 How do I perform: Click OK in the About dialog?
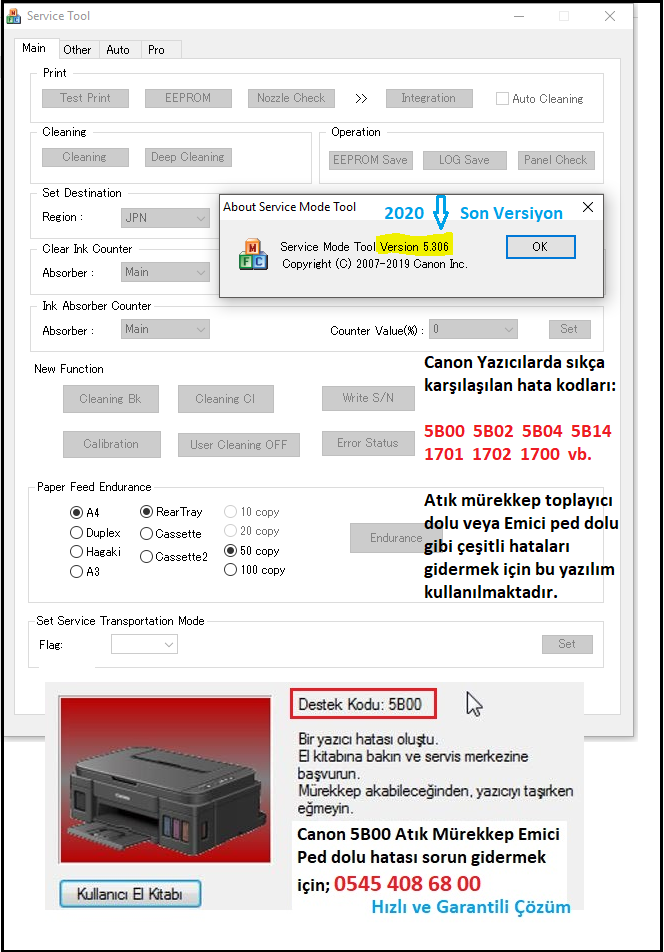coord(541,246)
